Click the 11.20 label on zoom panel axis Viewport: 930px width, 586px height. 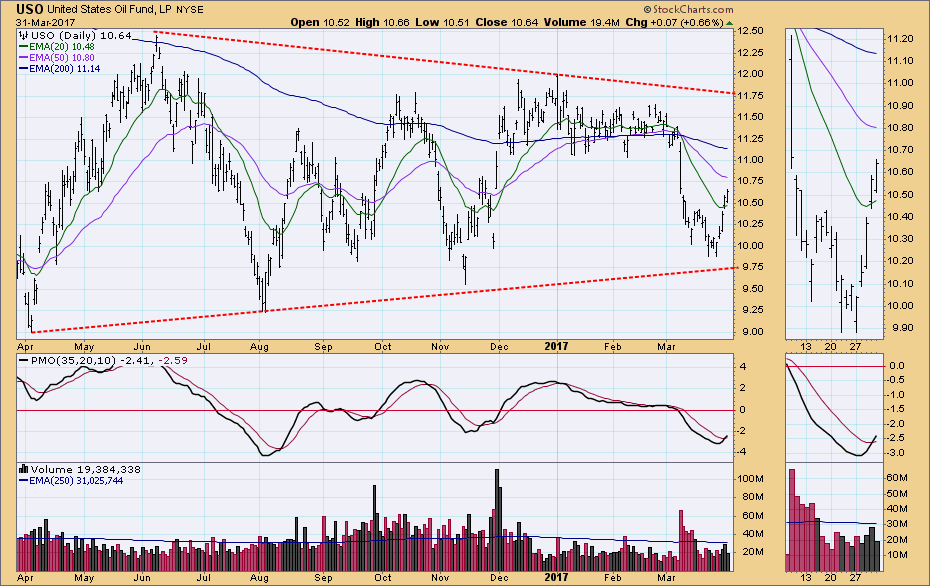point(899,39)
